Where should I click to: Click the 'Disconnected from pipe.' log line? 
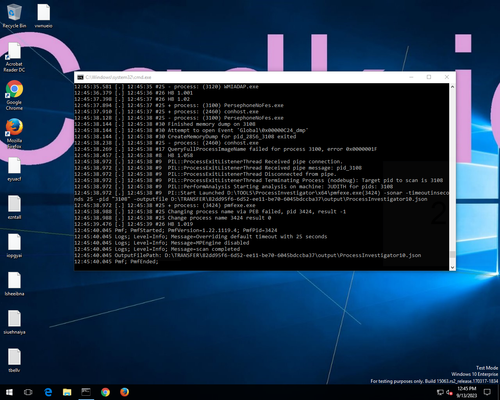point(205,174)
